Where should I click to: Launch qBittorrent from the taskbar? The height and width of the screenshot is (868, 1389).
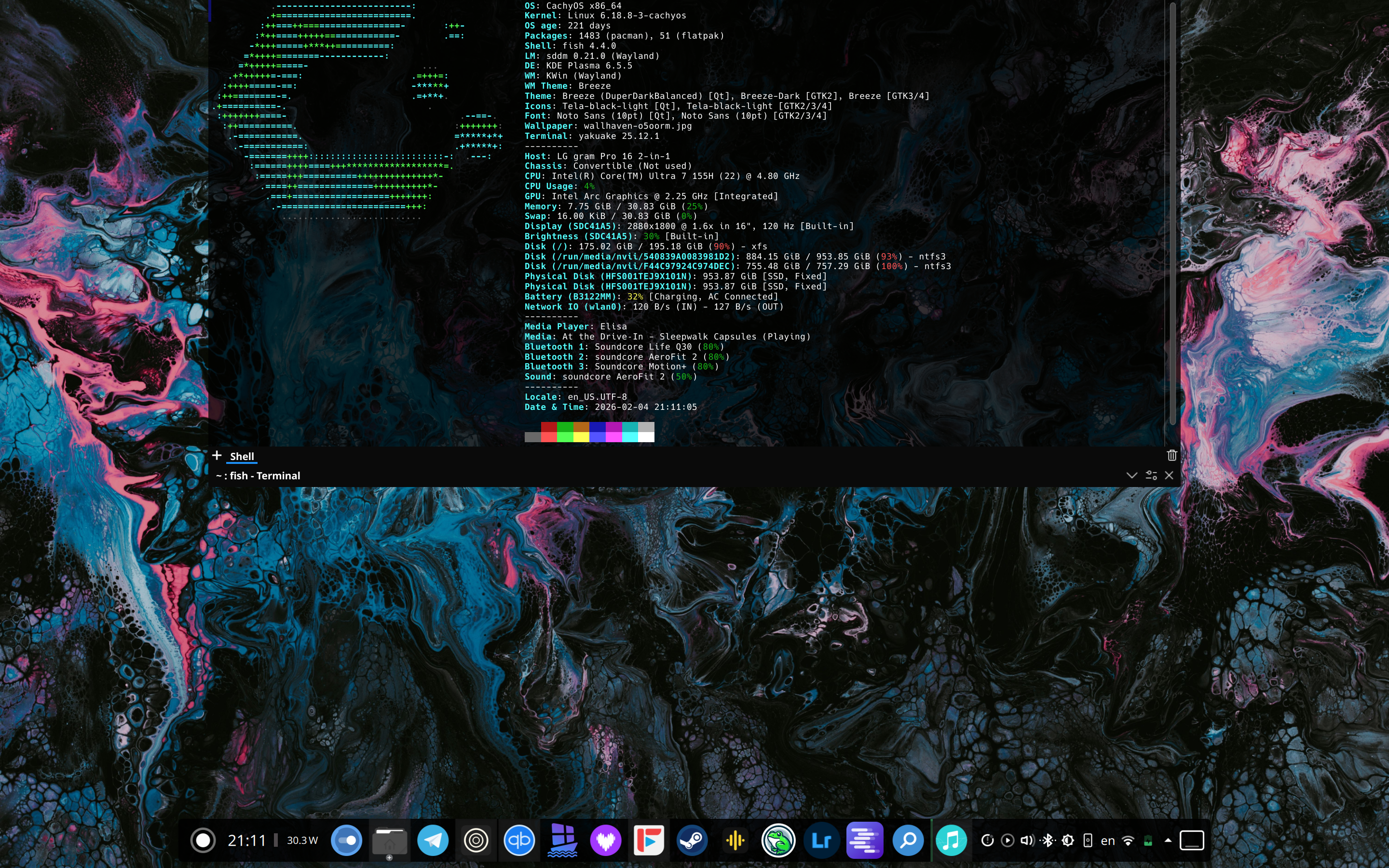[519, 841]
